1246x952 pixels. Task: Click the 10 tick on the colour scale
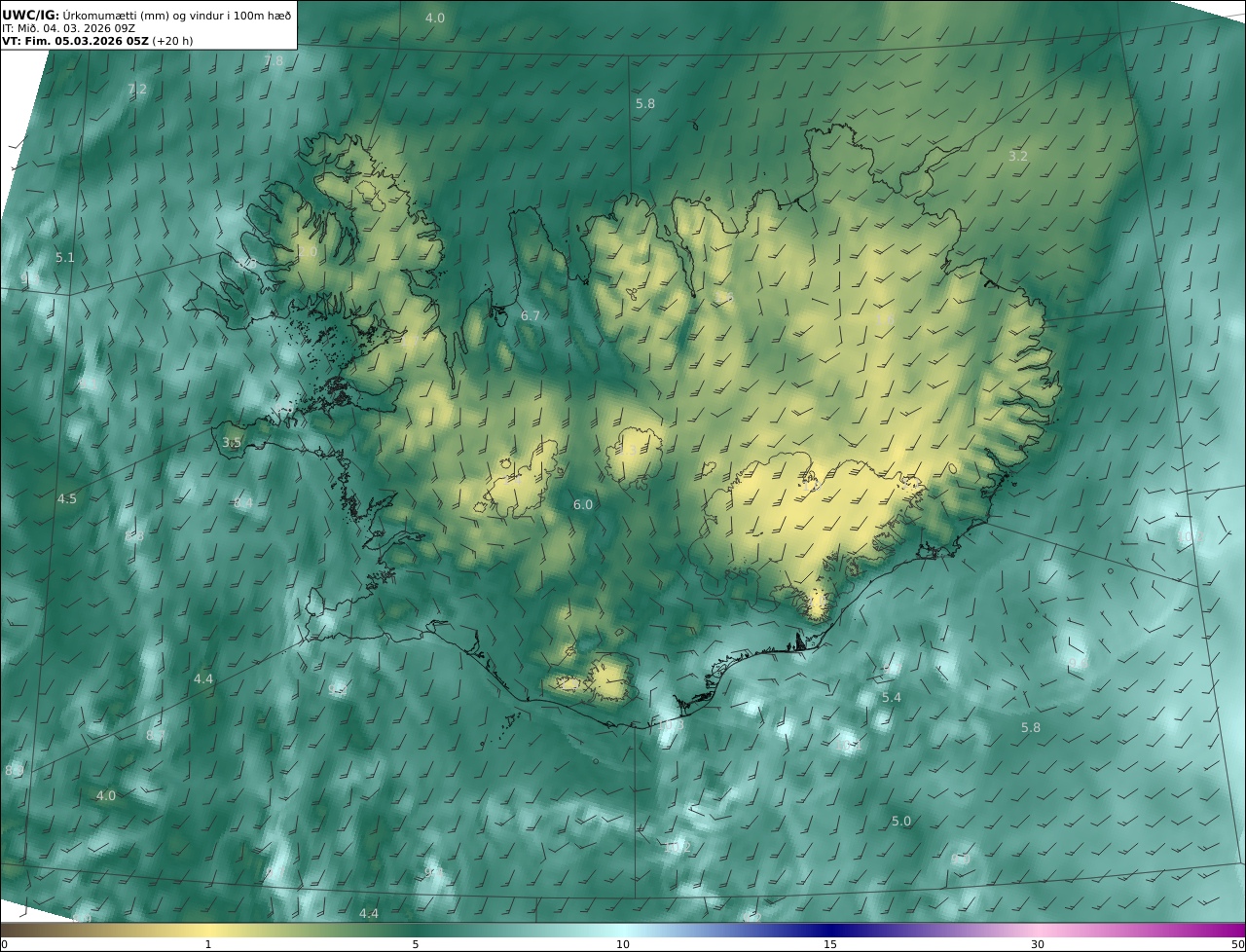[x=623, y=944]
